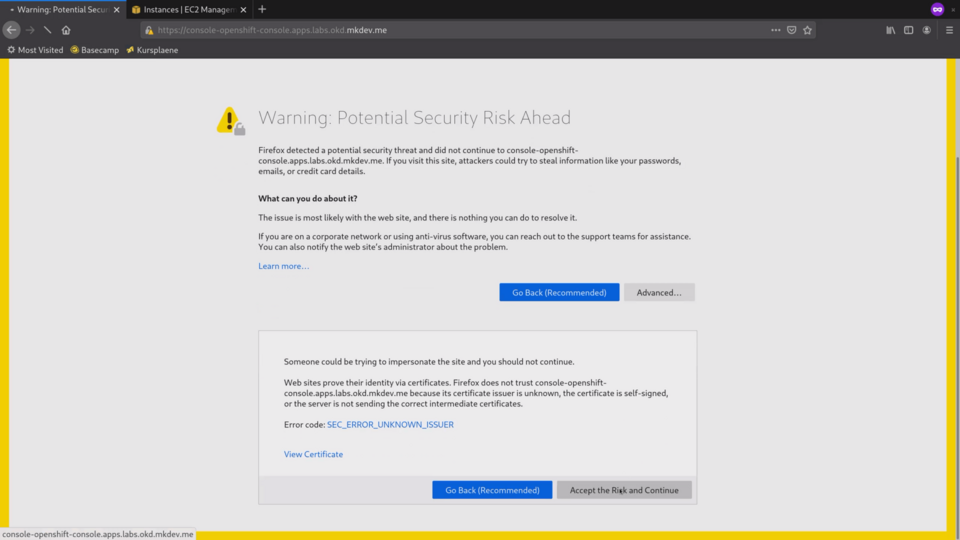Open a new tab with the plus button

click(262, 9)
